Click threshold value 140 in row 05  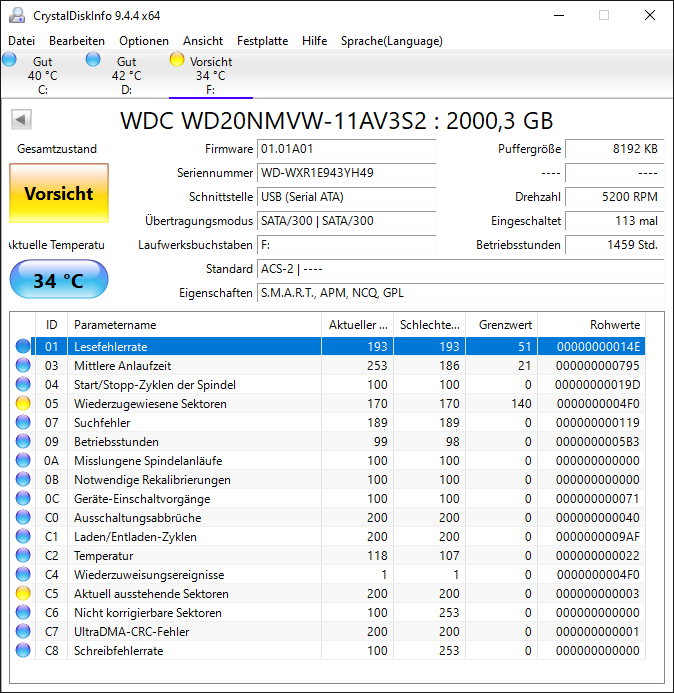[521, 404]
